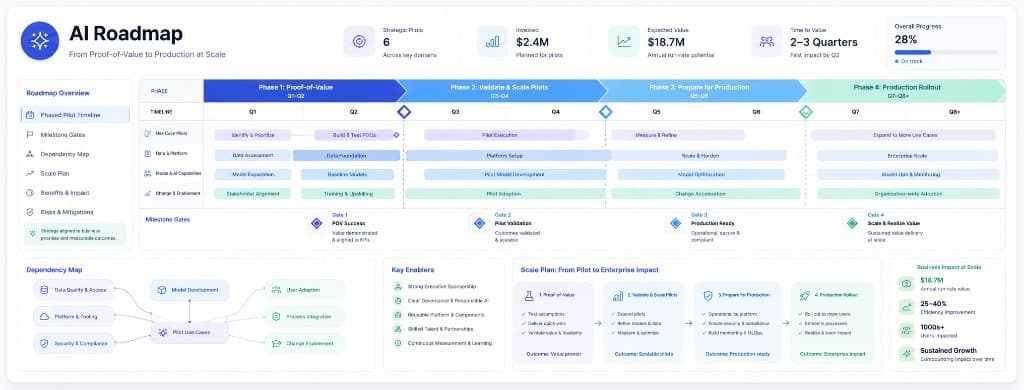This screenshot has height=390, width=1024.
Task: Select the Organization-wide Adoption bar
Action: [909, 193]
